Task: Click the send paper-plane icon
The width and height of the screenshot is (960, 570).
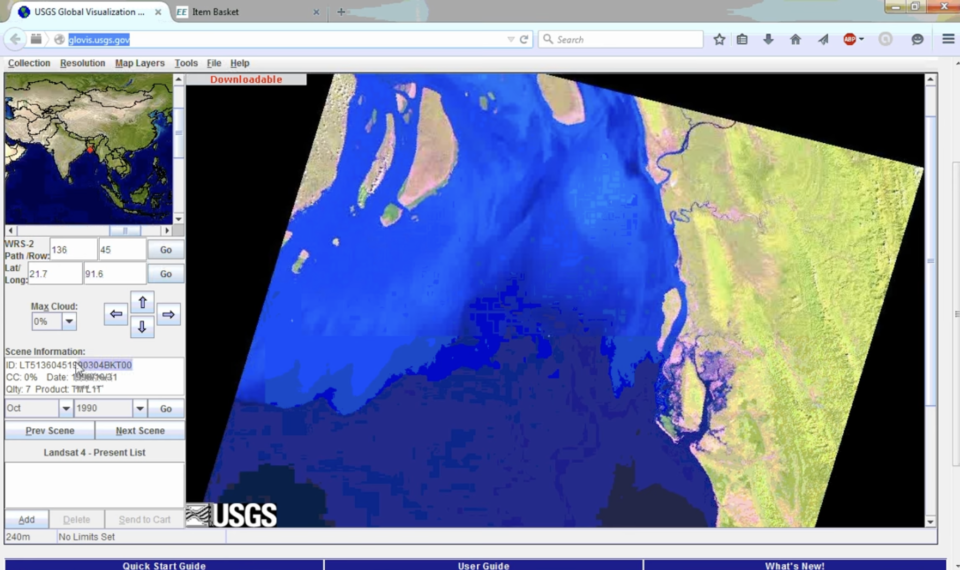Action: click(823, 39)
